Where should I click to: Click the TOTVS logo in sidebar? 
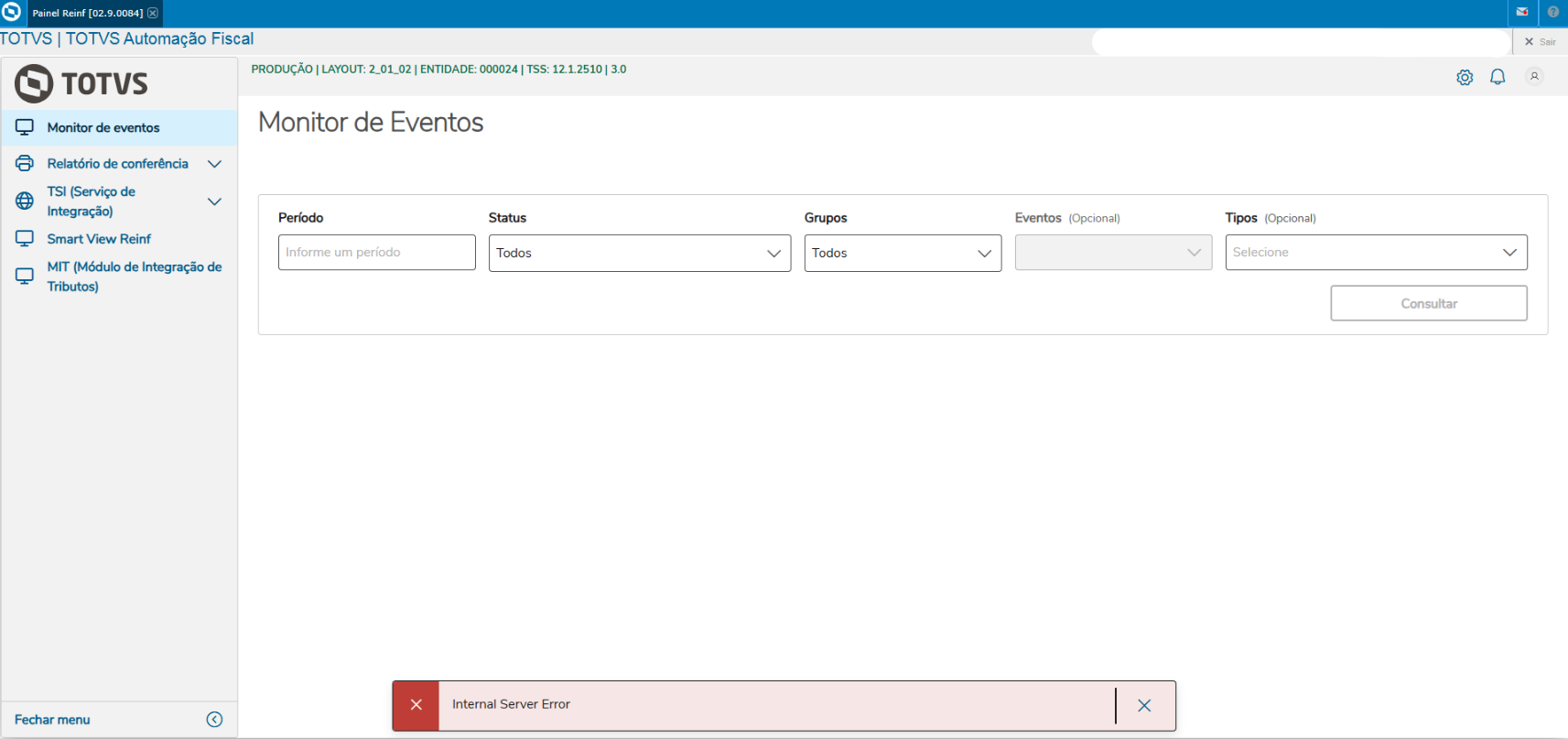(81, 83)
